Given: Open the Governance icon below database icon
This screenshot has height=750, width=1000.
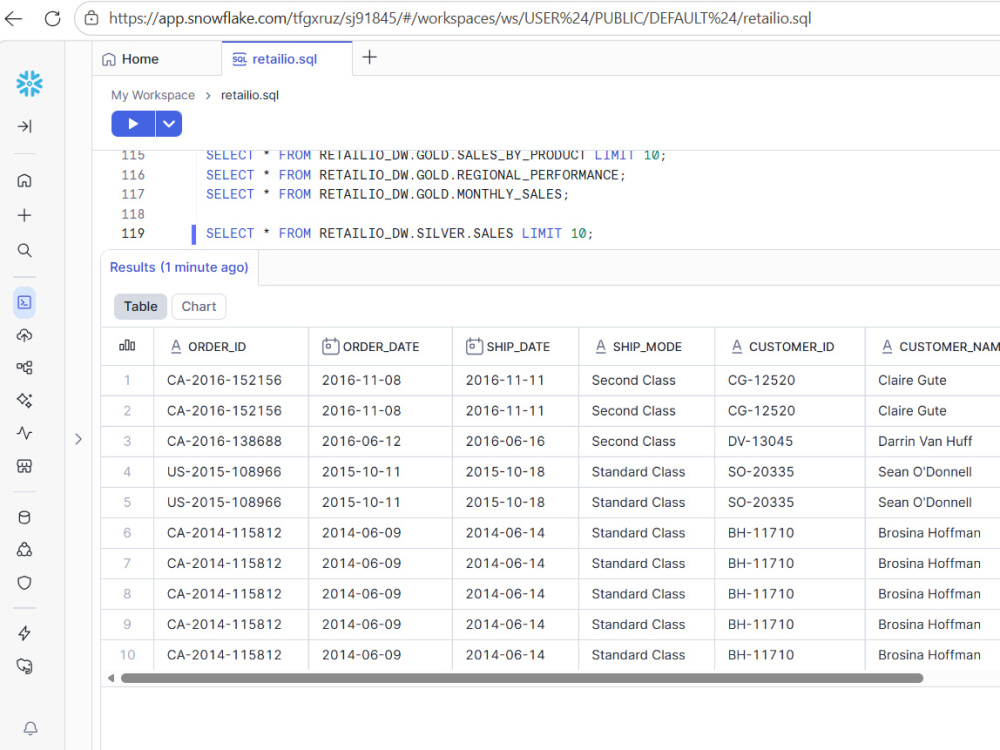Looking at the screenshot, I should [x=24, y=550].
